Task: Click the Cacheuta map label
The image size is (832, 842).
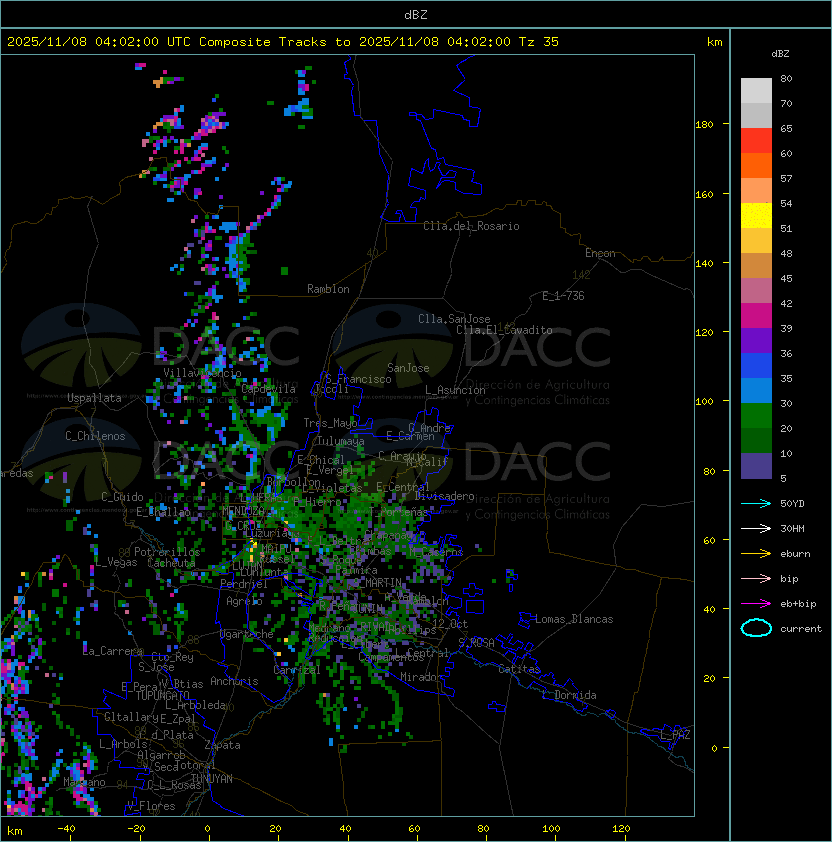Action: click(171, 563)
